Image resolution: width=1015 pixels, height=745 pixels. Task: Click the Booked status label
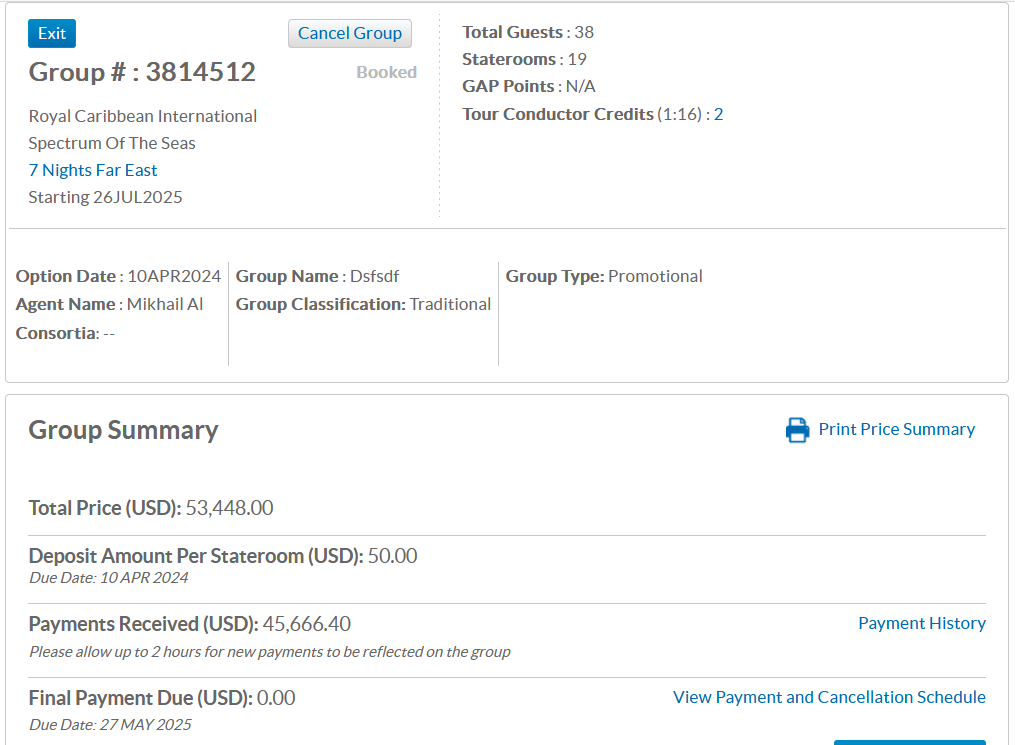386,72
